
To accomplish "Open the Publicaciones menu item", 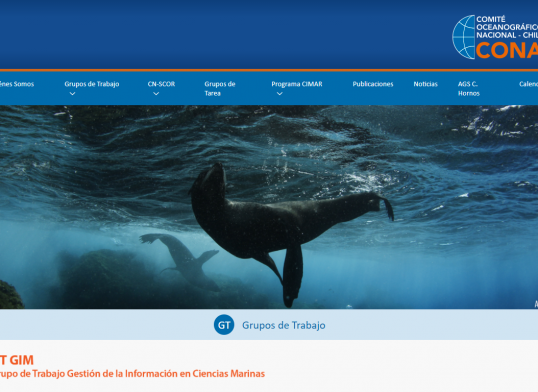I will click(373, 84).
